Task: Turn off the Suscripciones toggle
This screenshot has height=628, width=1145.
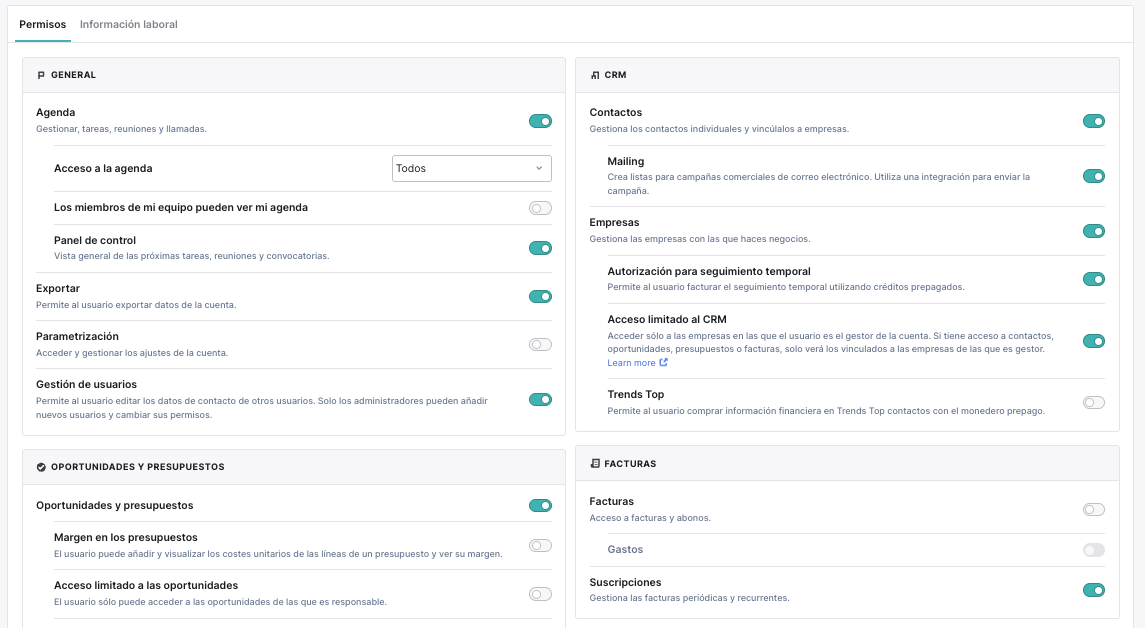Action: [1094, 590]
